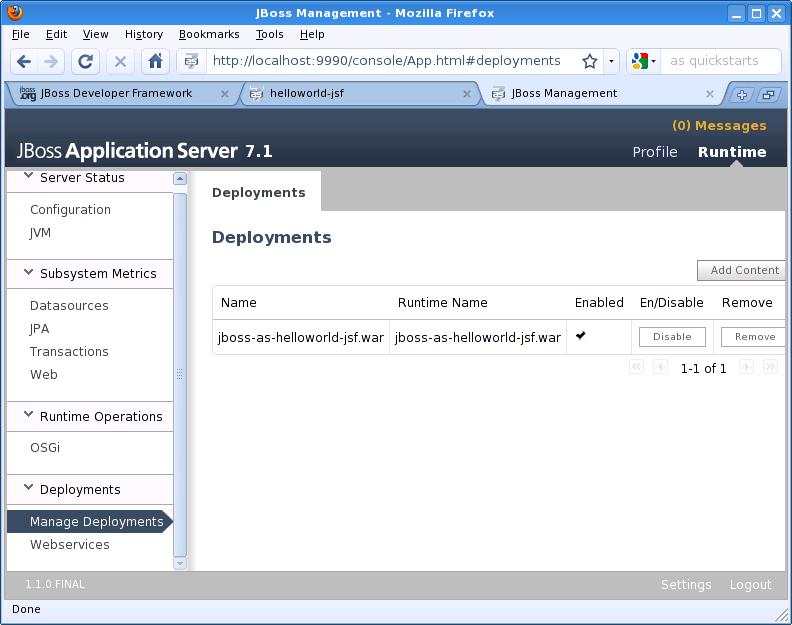Select the Deployments content tab

[259, 193]
